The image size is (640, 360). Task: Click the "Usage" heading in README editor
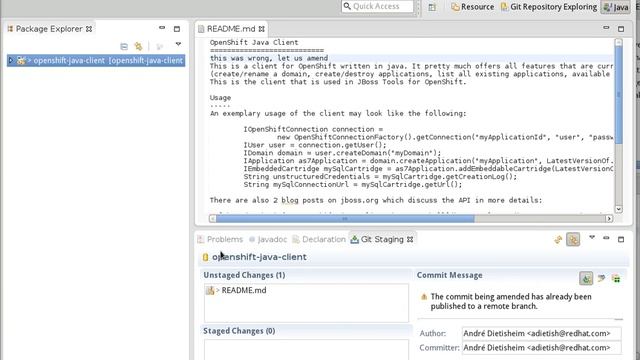tap(220, 98)
